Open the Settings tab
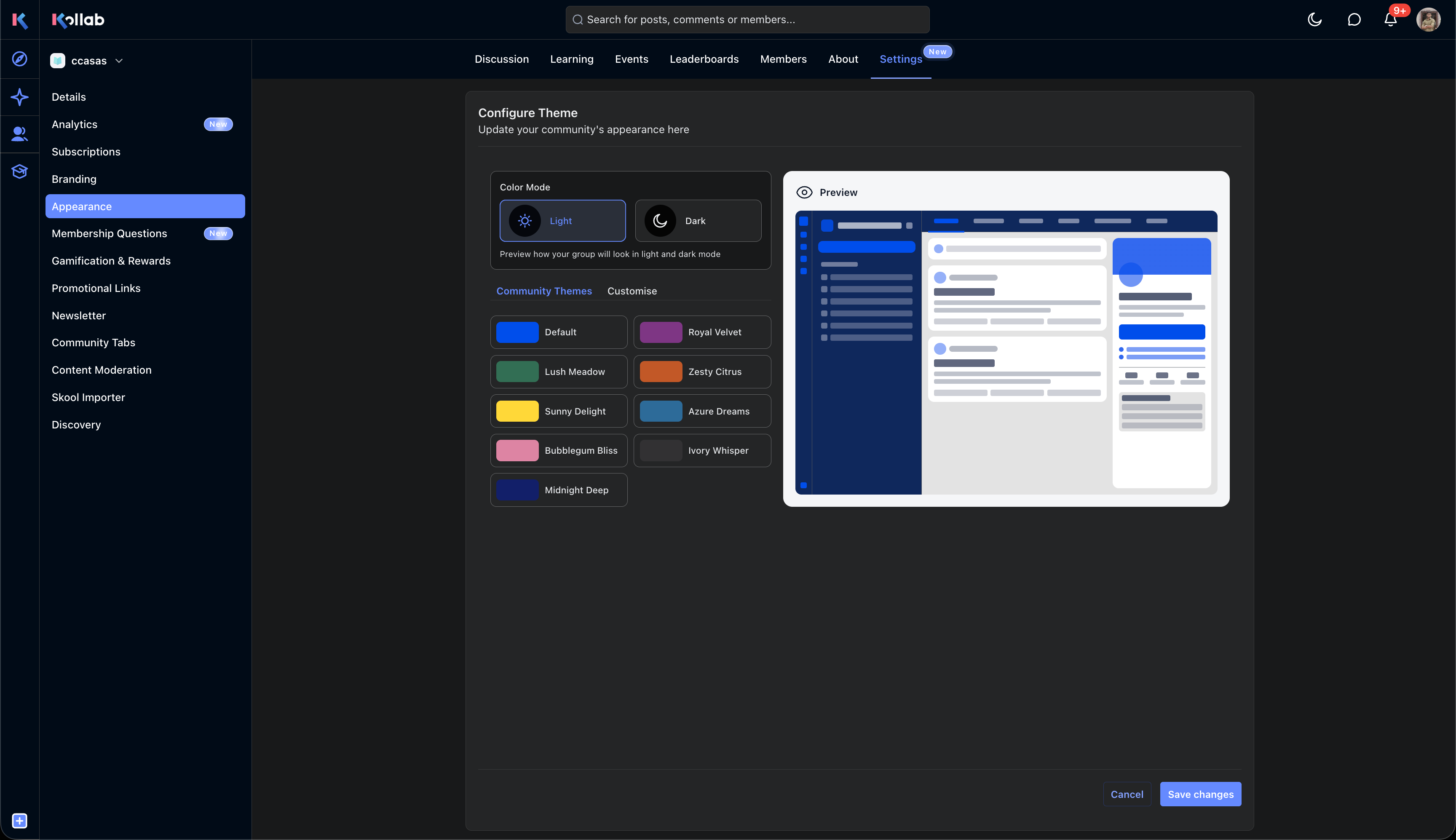The height and width of the screenshot is (840, 1456). 900,59
